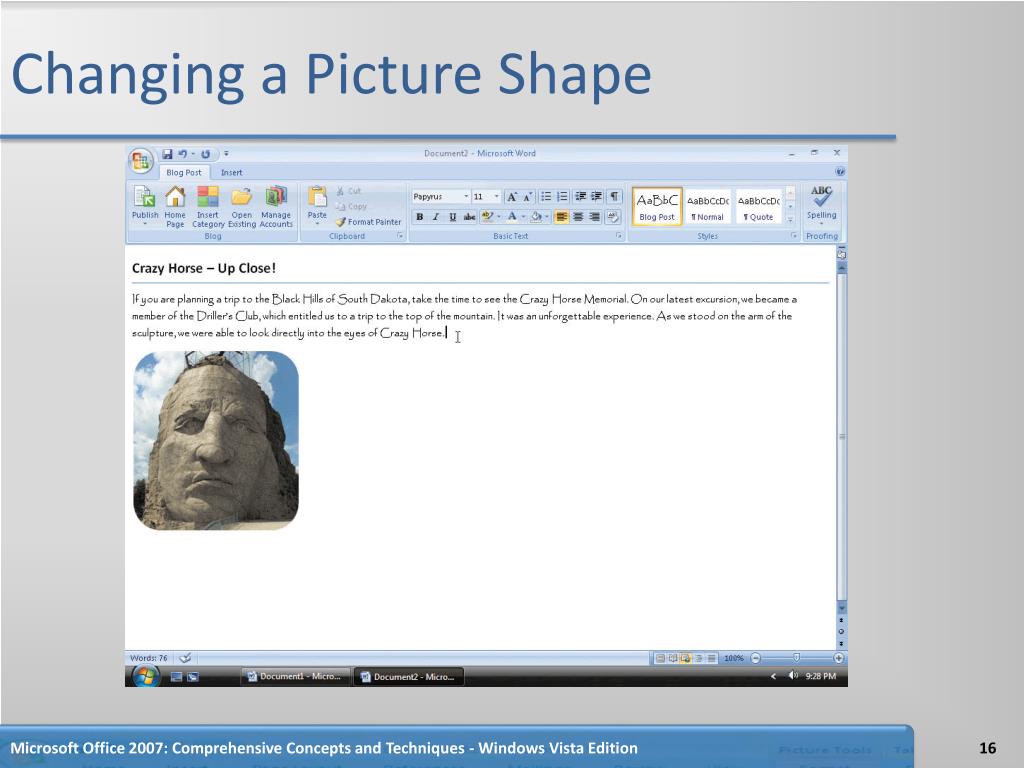Toggle Bold formatting

pos(419,217)
